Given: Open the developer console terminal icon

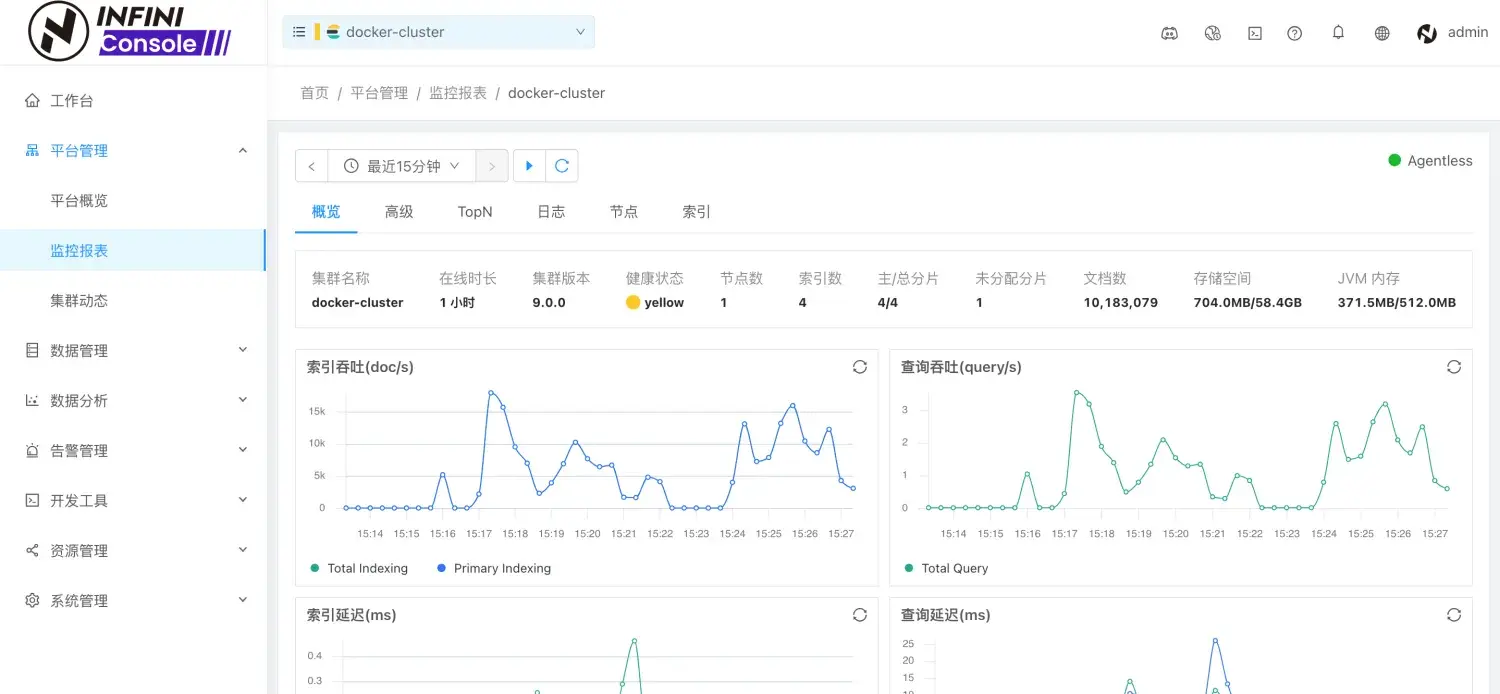Looking at the screenshot, I should 1255,33.
